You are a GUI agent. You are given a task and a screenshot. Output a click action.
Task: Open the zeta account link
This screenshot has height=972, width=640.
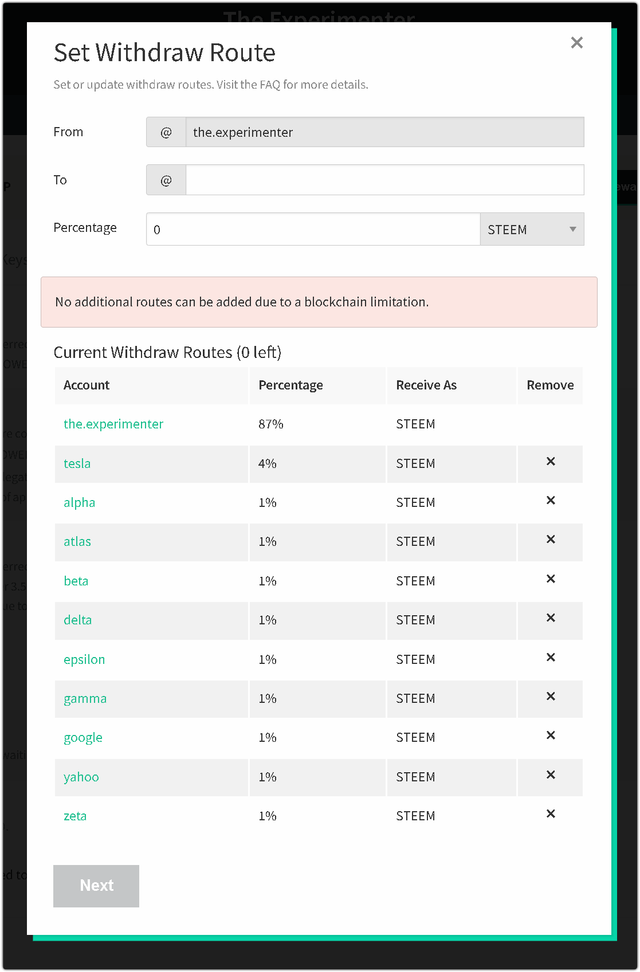[75, 816]
